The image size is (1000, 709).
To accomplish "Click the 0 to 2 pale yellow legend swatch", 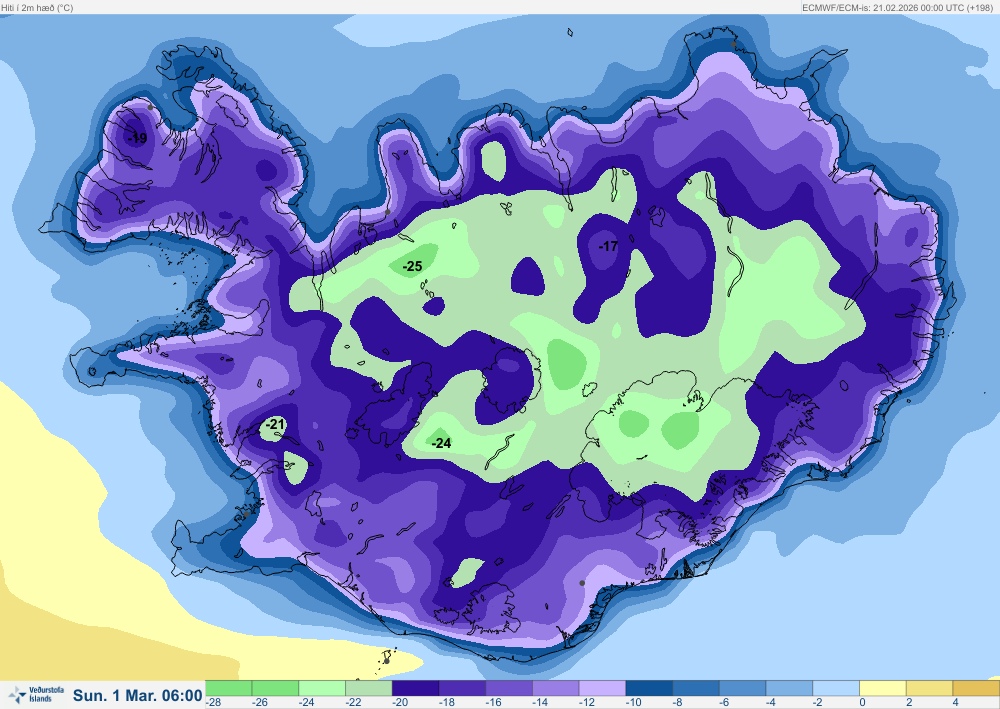I will tap(883, 688).
